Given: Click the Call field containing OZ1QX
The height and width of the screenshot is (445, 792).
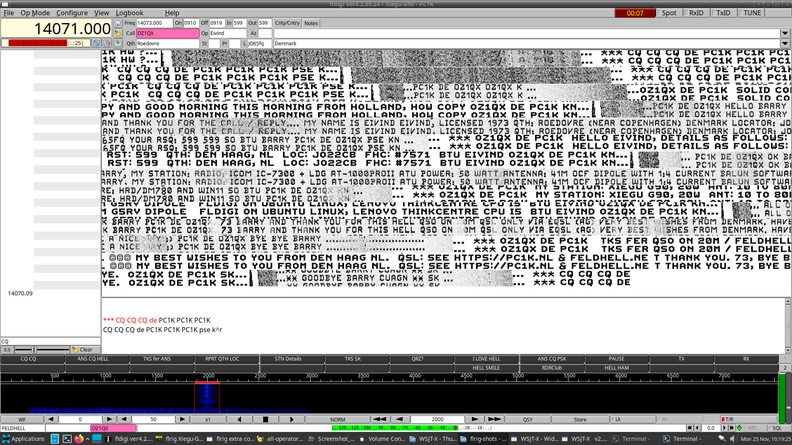Looking at the screenshot, I should point(167,33).
